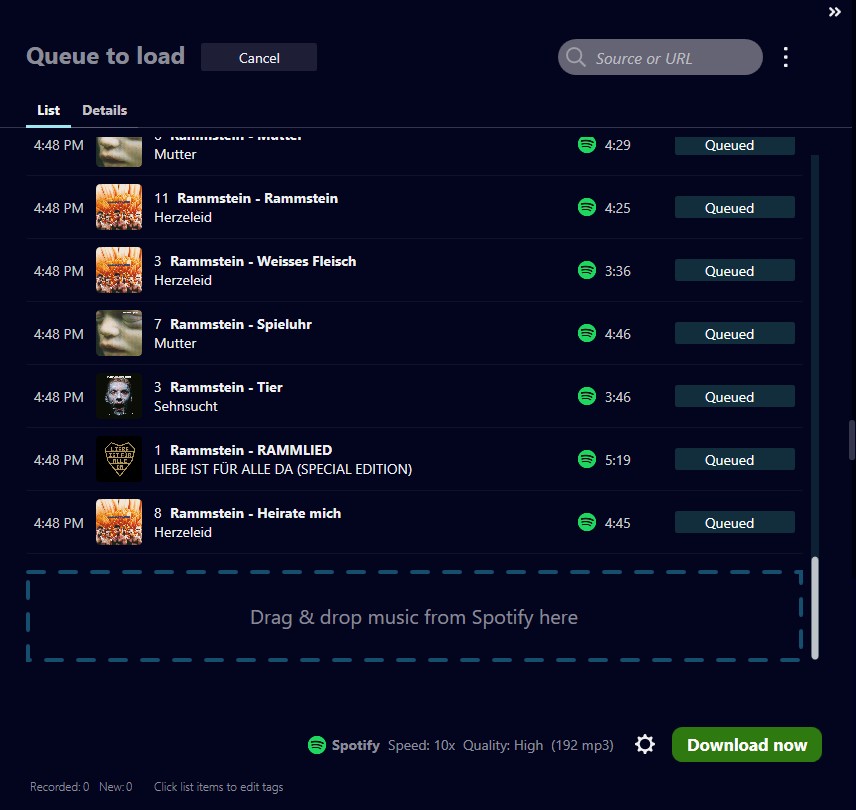Click Spotify icon on Weisses Fleisch row
This screenshot has width=856, height=810.
[587, 270]
